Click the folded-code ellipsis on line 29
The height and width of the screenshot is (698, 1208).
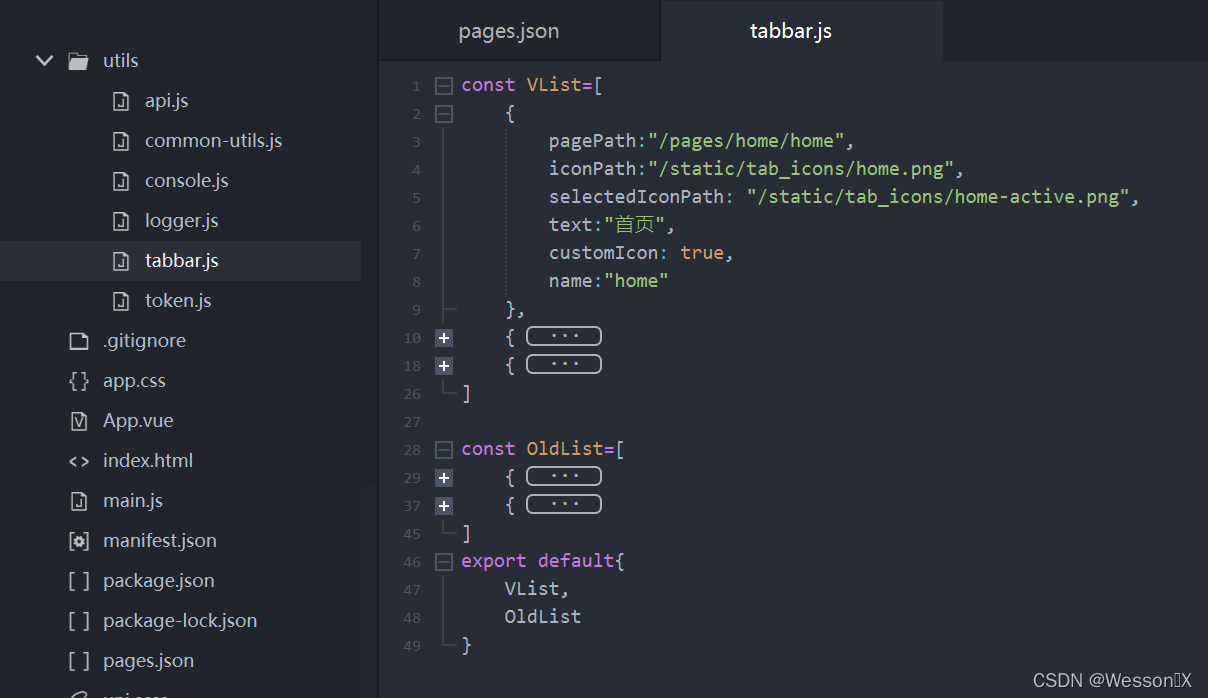tap(564, 476)
